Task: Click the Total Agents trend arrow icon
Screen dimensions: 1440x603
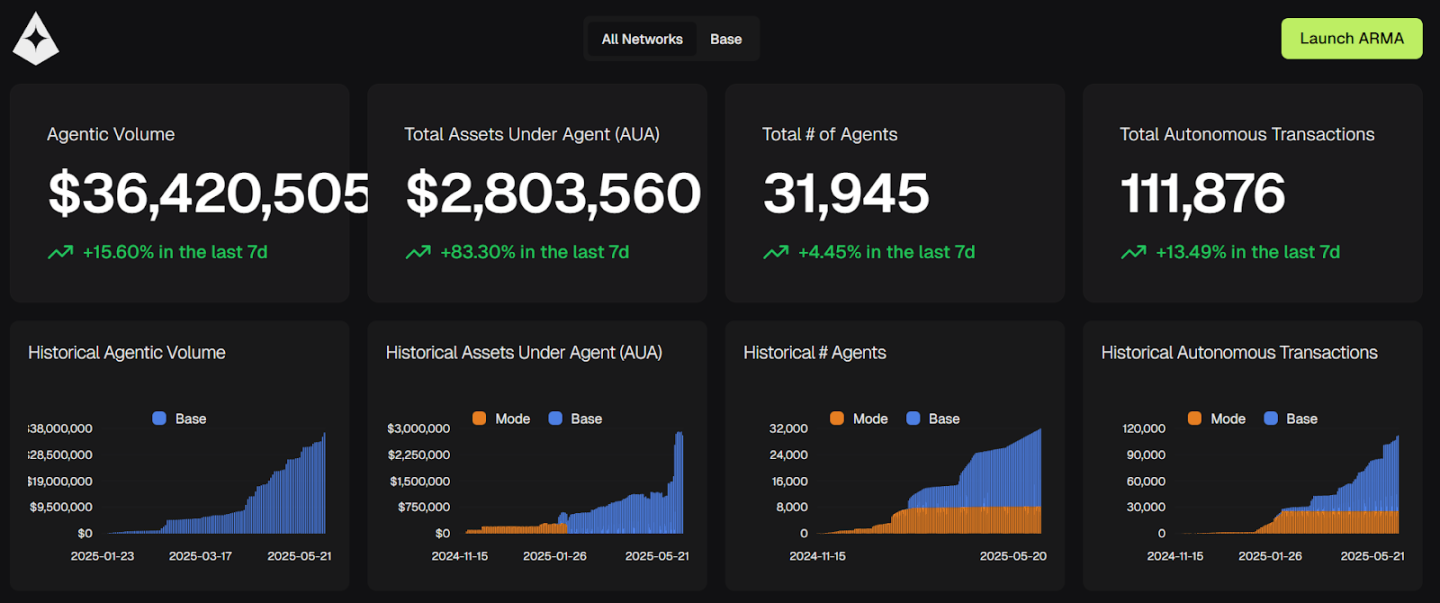Action: click(775, 252)
